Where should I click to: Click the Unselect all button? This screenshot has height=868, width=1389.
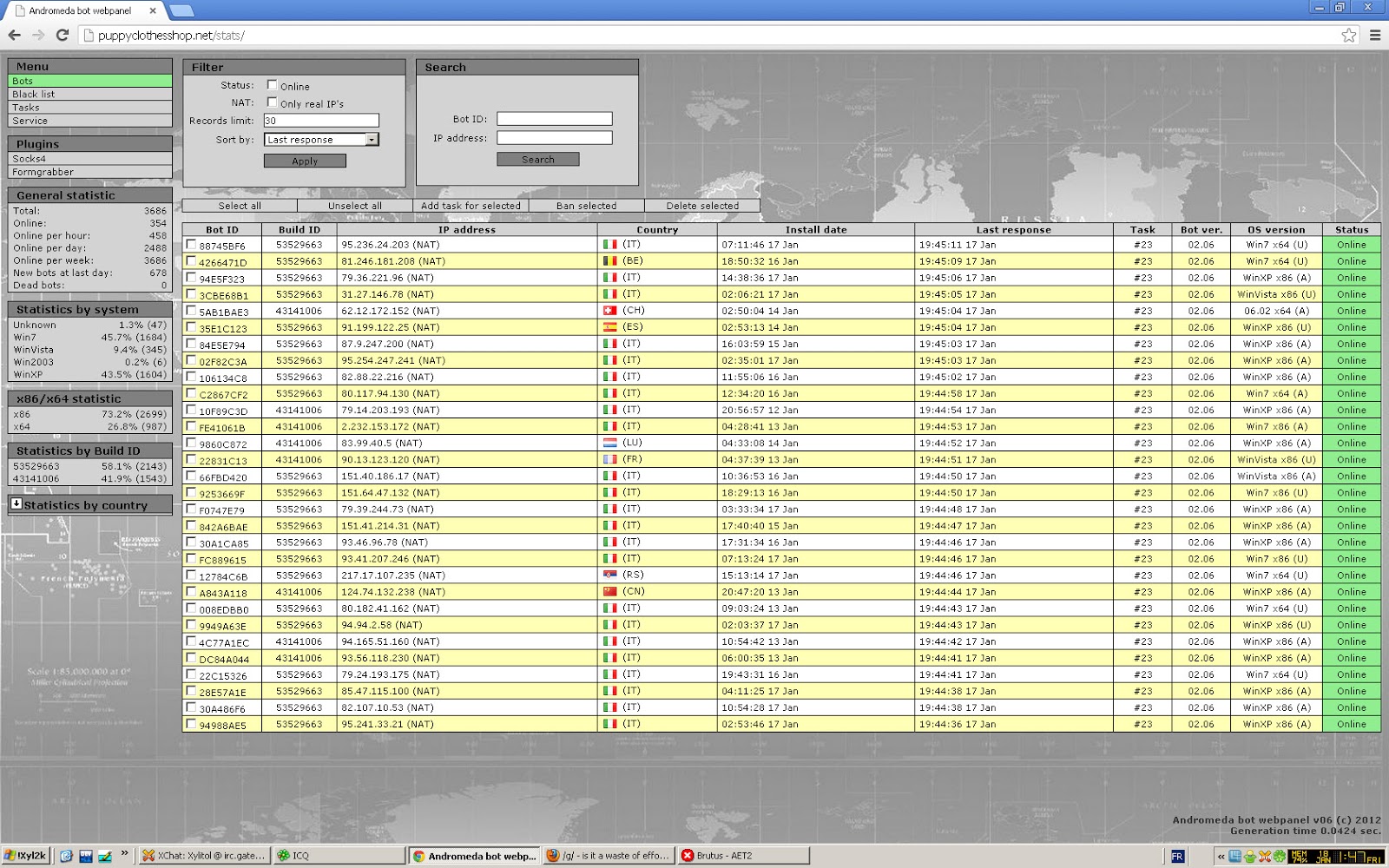[x=355, y=206]
